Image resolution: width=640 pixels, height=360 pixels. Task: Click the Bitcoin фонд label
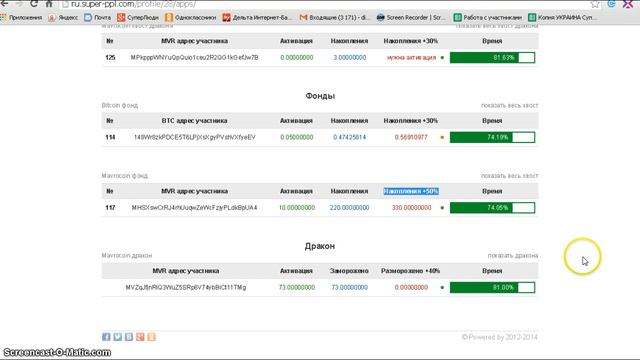tap(120, 105)
